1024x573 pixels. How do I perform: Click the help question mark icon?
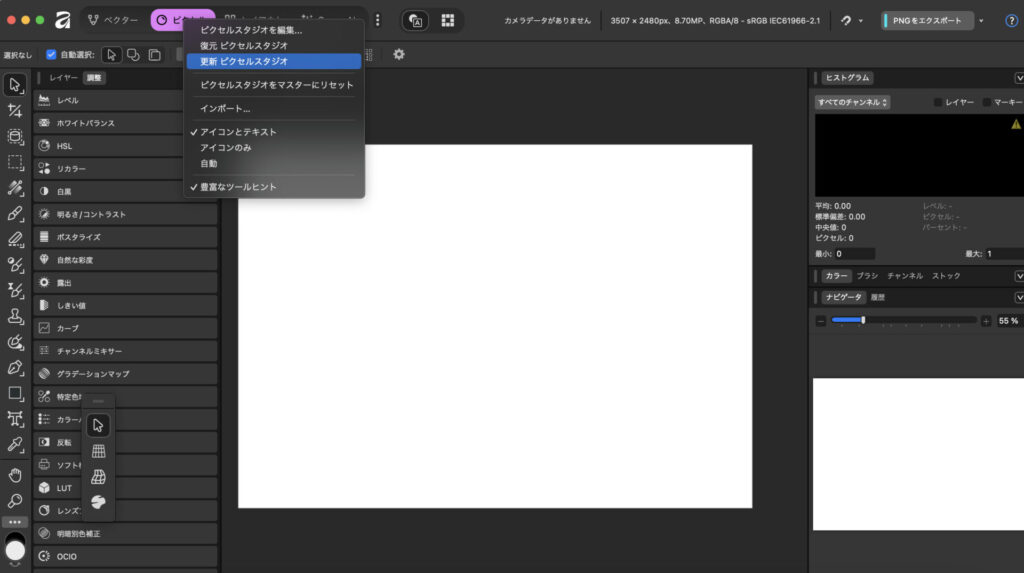tap(1011, 20)
